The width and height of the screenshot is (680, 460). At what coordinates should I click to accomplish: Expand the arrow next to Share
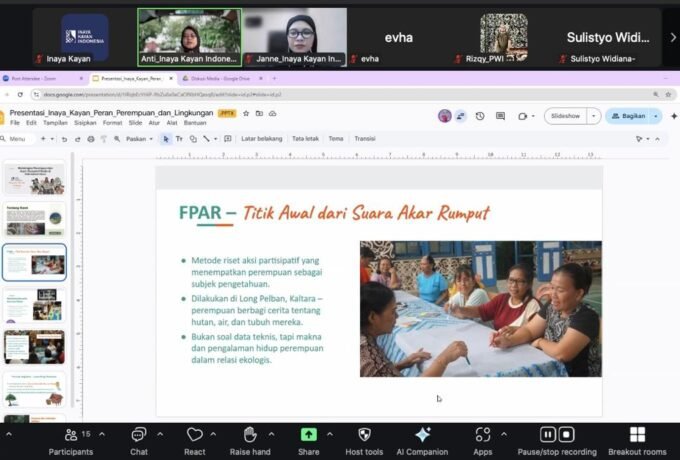tap(331, 434)
